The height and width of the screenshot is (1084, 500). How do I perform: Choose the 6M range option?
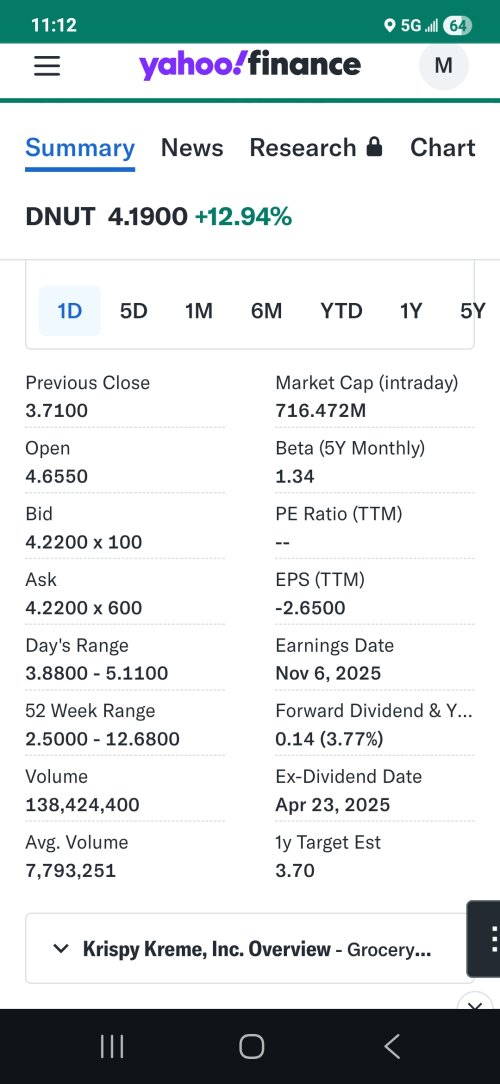[x=266, y=311]
